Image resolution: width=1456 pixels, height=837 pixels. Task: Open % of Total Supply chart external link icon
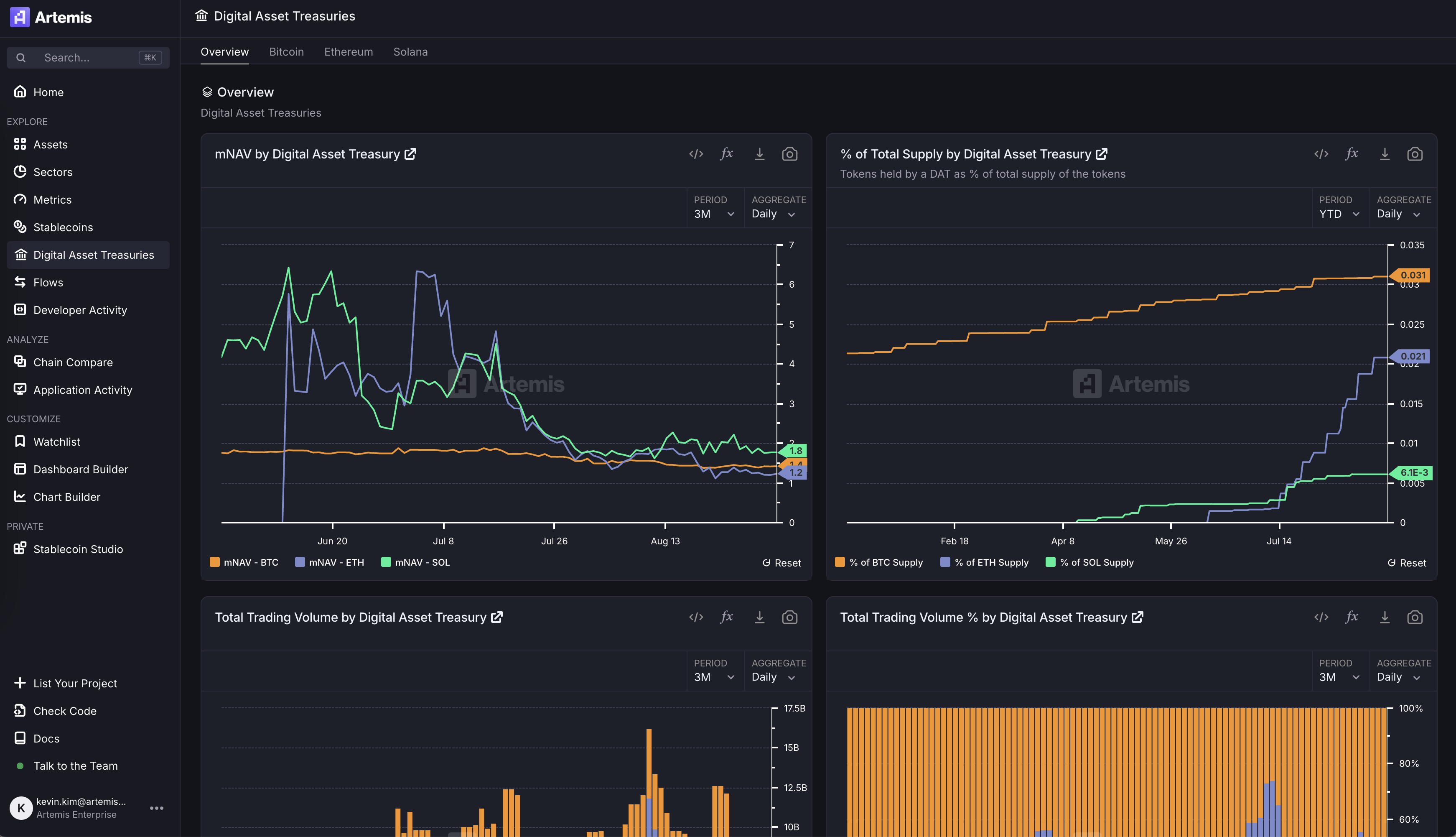(1102, 154)
